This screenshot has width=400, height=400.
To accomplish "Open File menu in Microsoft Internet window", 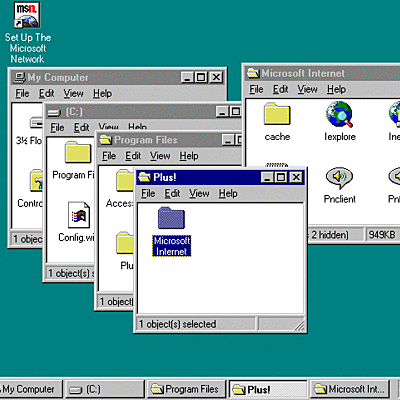I will 256,89.
